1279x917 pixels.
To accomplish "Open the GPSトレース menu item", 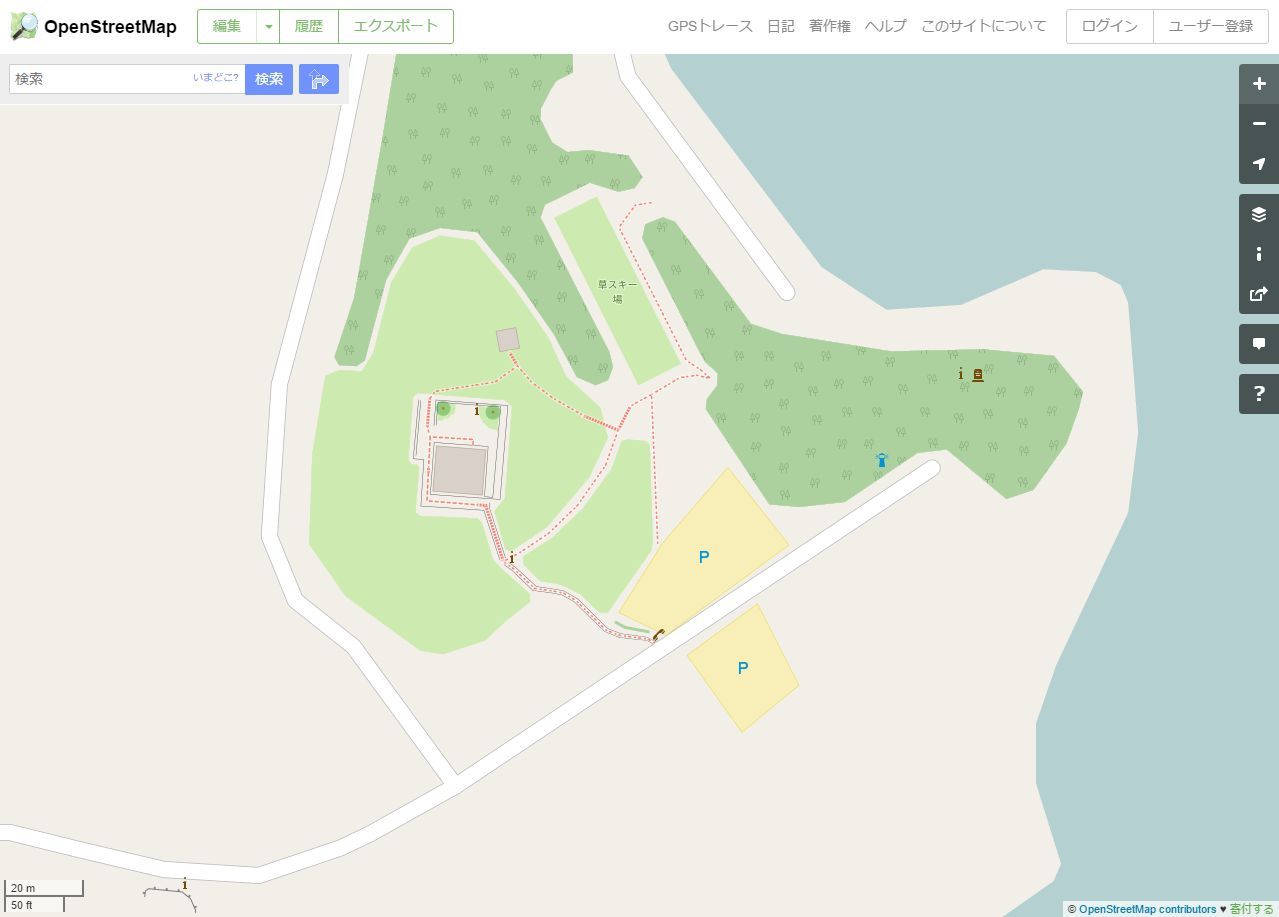I will tap(710, 26).
